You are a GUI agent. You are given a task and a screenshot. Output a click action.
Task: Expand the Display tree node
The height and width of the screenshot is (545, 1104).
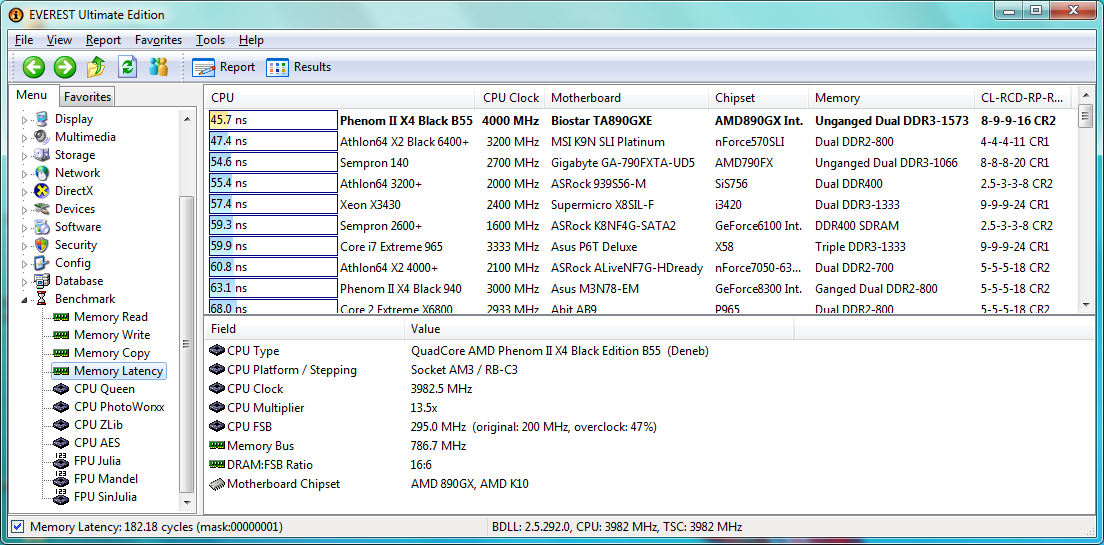(25, 120)
